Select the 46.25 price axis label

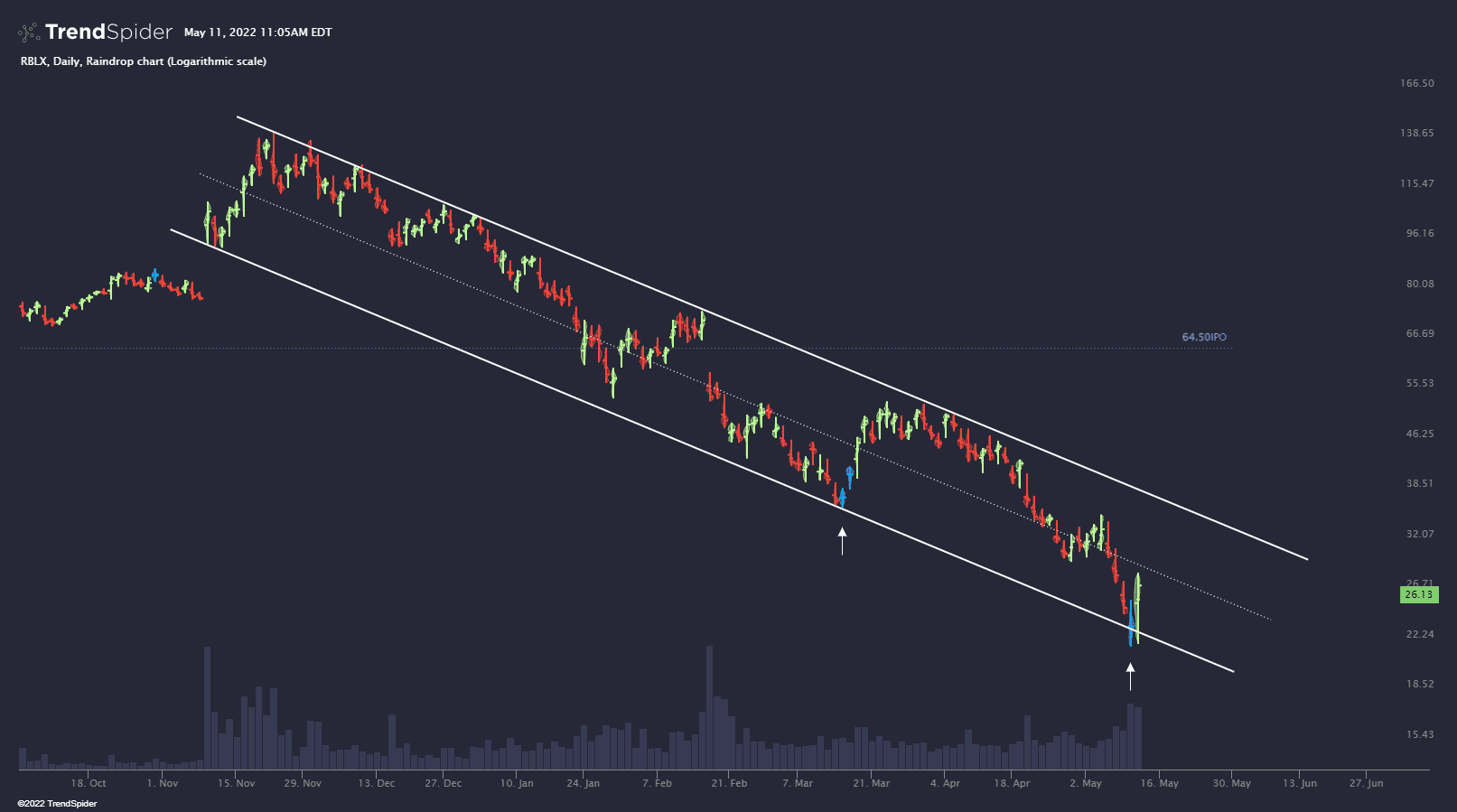[x=1420, y=434]
